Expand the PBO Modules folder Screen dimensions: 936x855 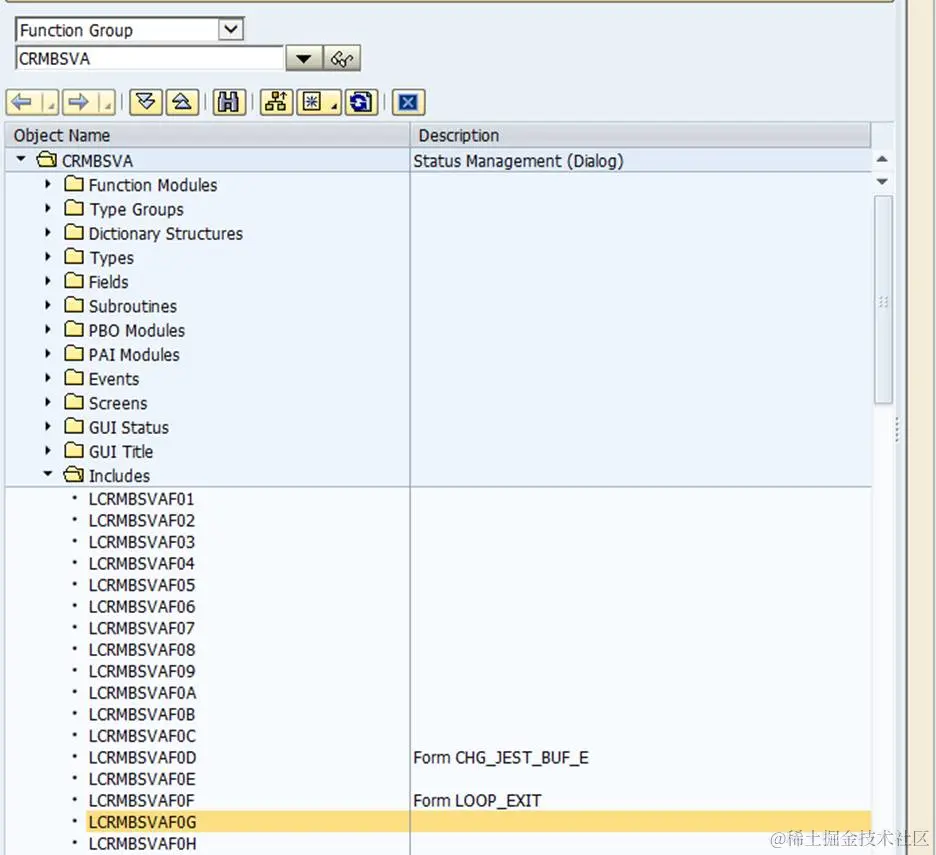[48, 329]
